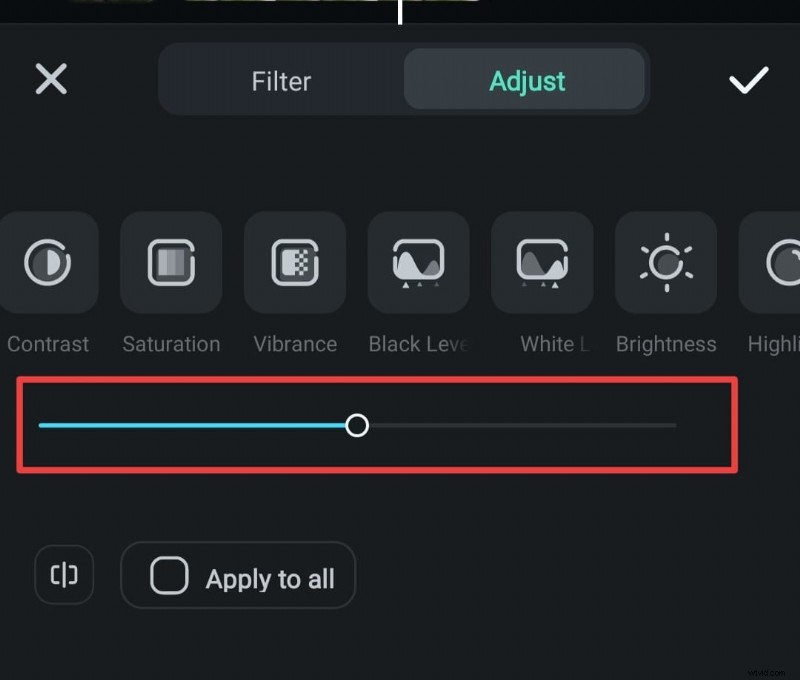800x680 pixels.
Task: Open the Vibrance adjustment icon
Action: 295,263
